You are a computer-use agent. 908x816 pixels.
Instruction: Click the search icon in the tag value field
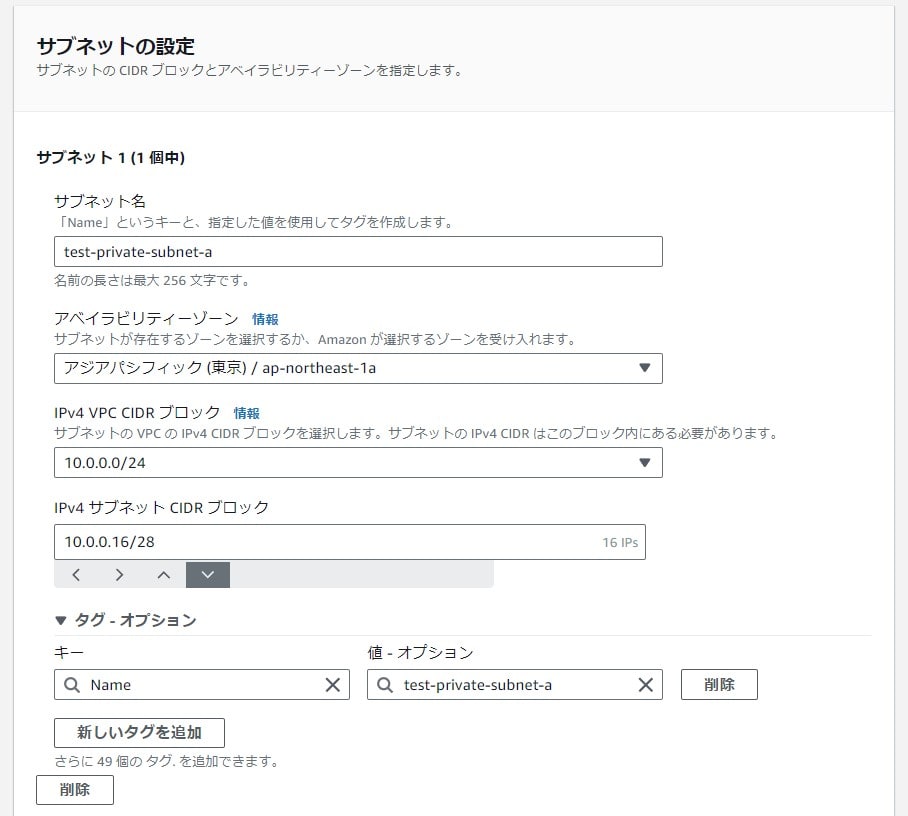pos(385,685)
